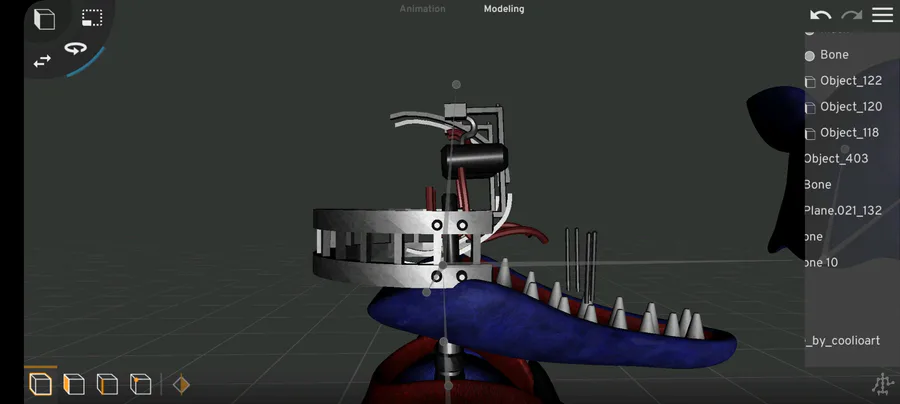Select the rotate tool with circular arrow
Image resolution: width=900 pixels, height=404 pixels.
point(75,48)
